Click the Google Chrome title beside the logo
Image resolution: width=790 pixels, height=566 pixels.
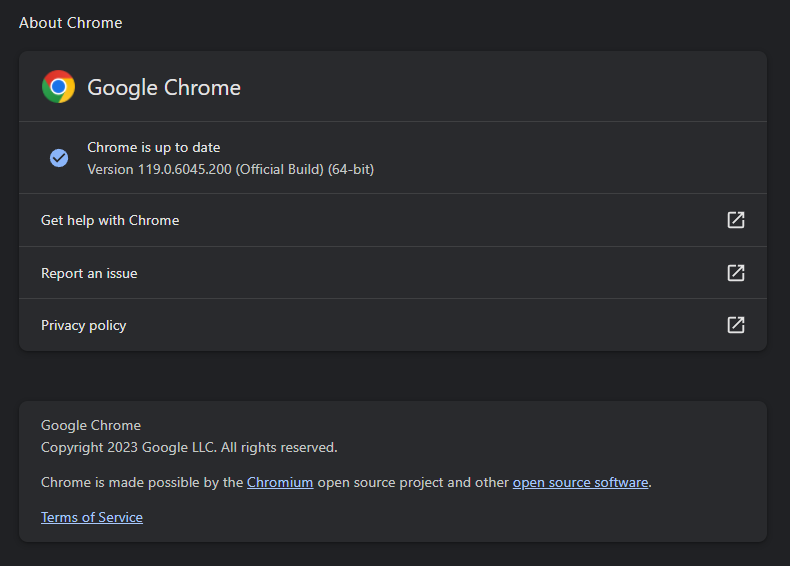164,87
